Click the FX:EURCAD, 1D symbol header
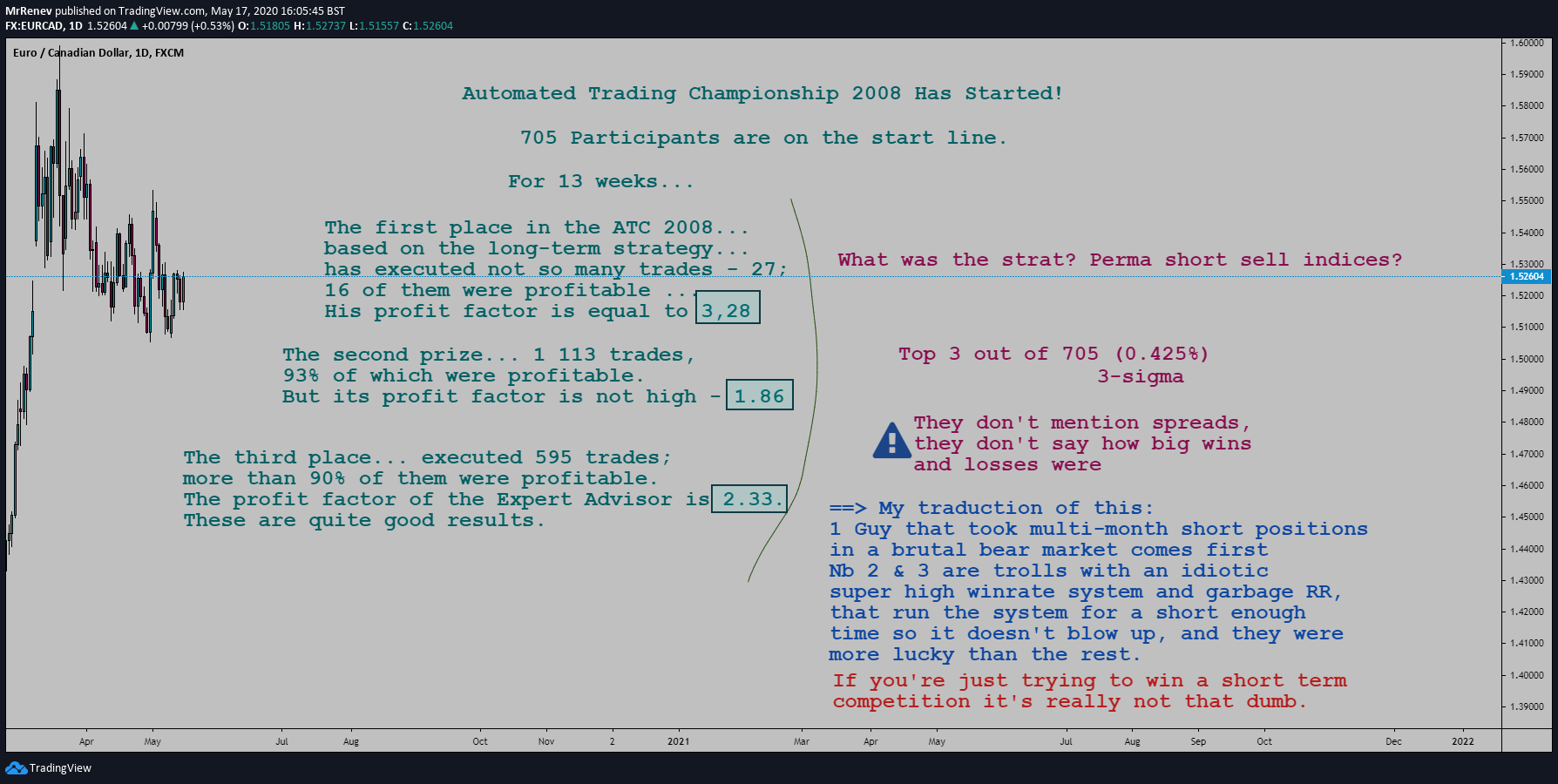 (44, 26)
